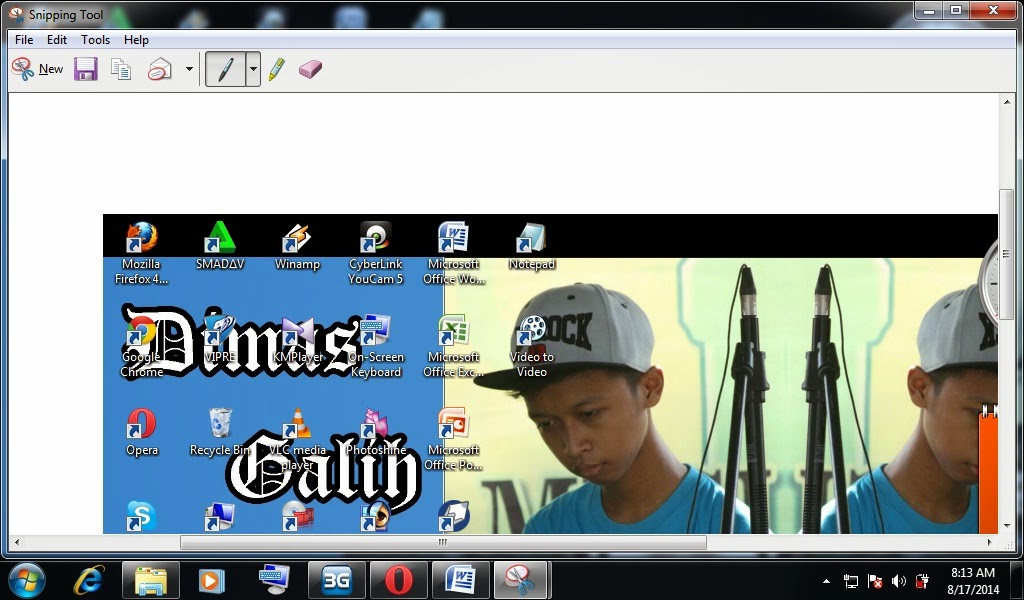The image size is (1024, 600).
Task: Send the snip via the email icon
Action: (160, 68)
